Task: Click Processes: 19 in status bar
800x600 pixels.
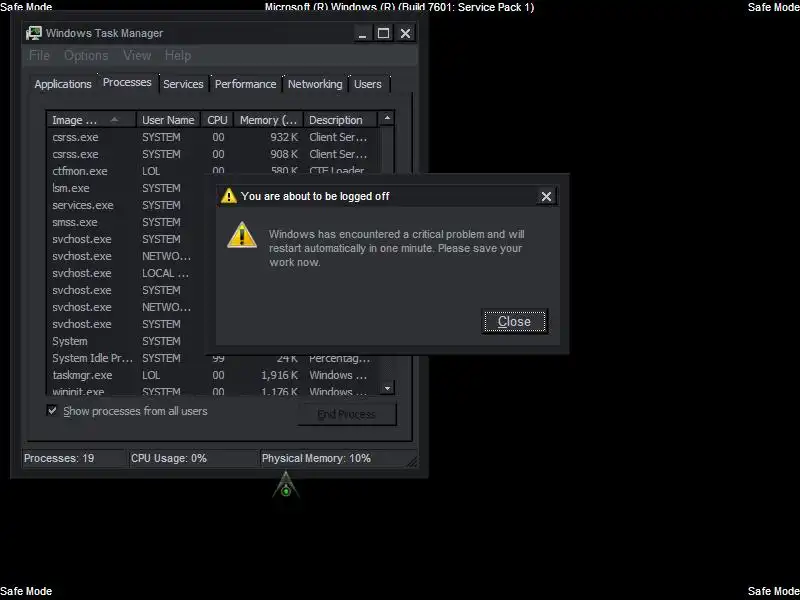Action: pos(59,458)
